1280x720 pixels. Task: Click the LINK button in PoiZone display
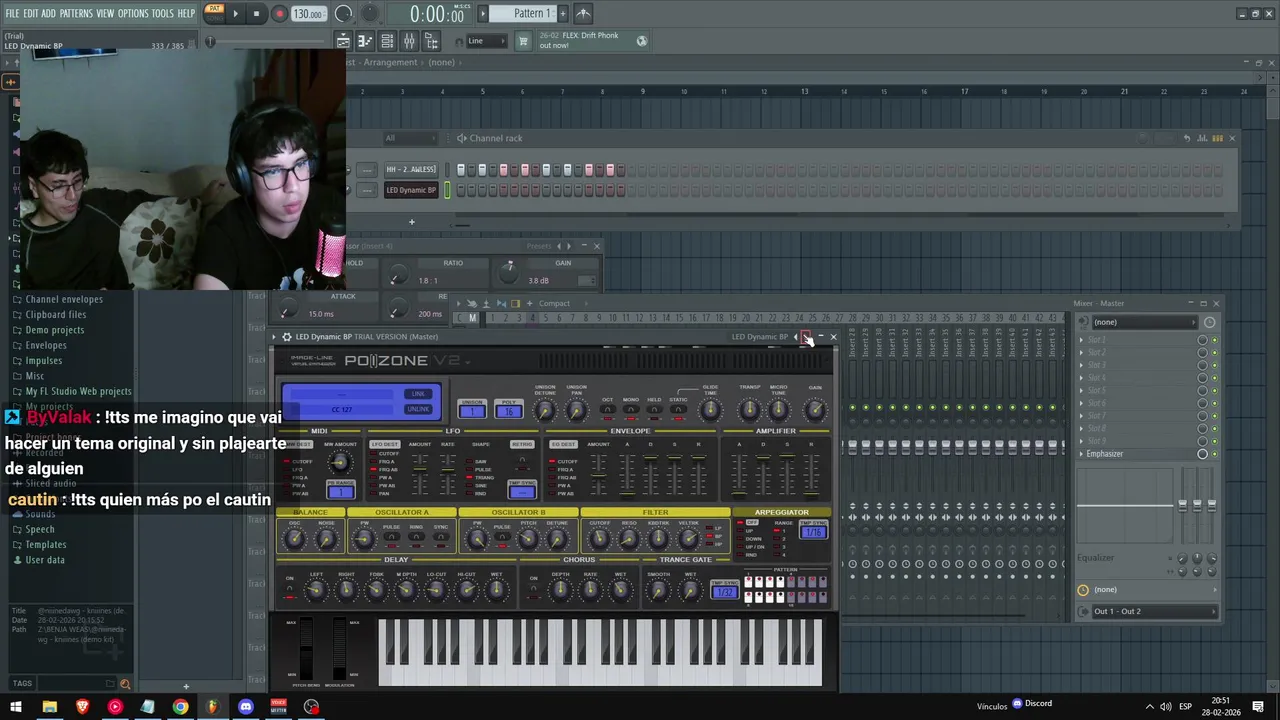pyautogui.click(x=419, y=393)
